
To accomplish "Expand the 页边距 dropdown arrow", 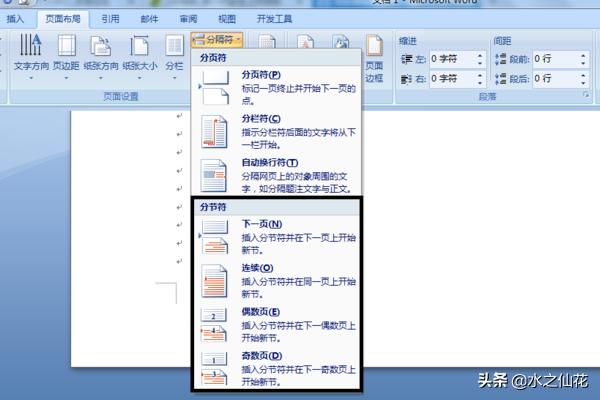I will pyautogui.click(x=66, y=78).
